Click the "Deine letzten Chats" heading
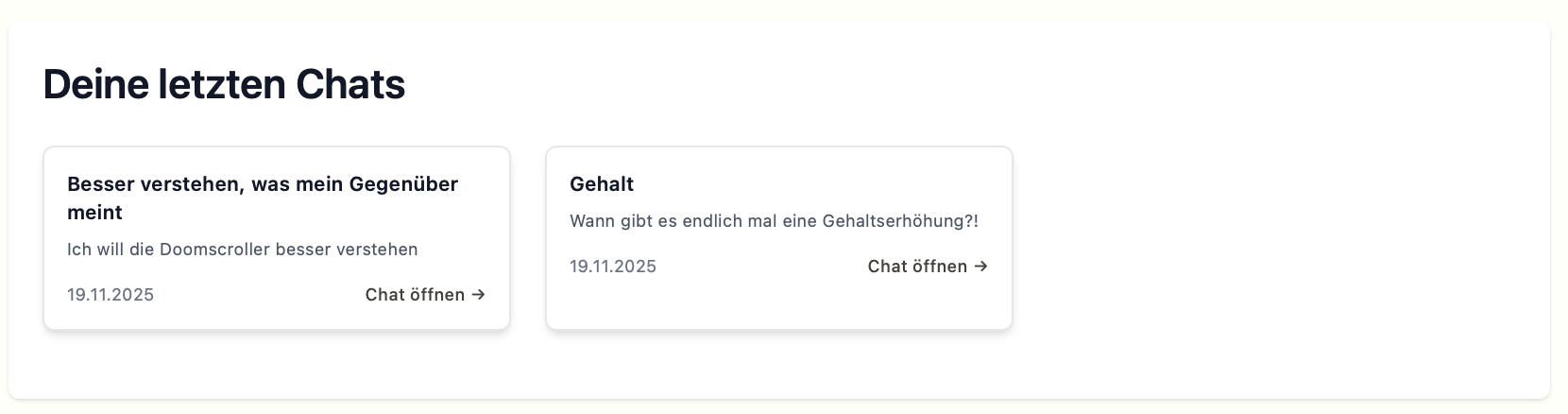The width and height of the screenshot is (1568, 414). [x=224, y=85]
